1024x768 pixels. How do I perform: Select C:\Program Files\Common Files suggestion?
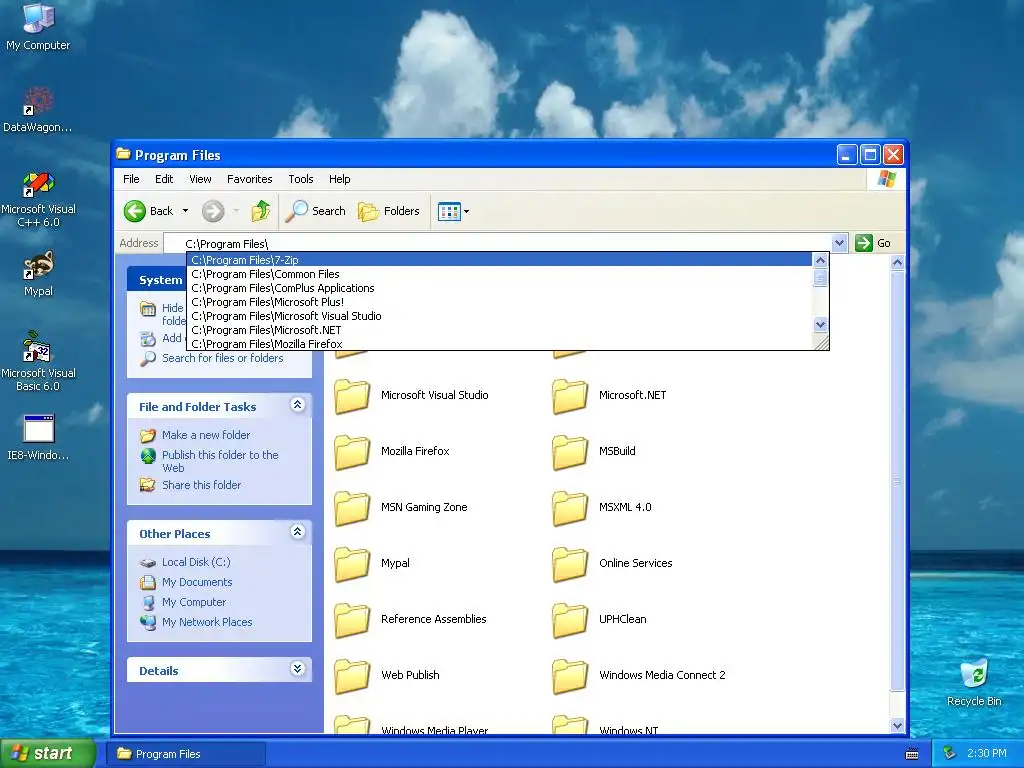point(500,274)
